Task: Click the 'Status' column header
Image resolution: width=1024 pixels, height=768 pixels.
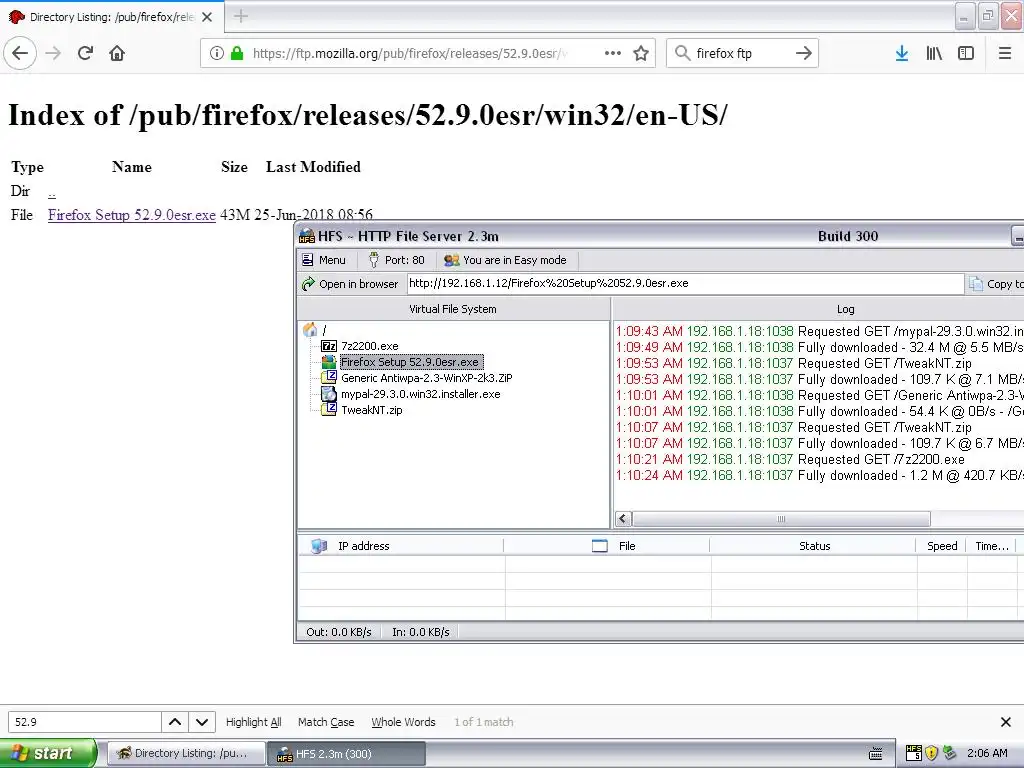Action: click(x=814, y=546)
